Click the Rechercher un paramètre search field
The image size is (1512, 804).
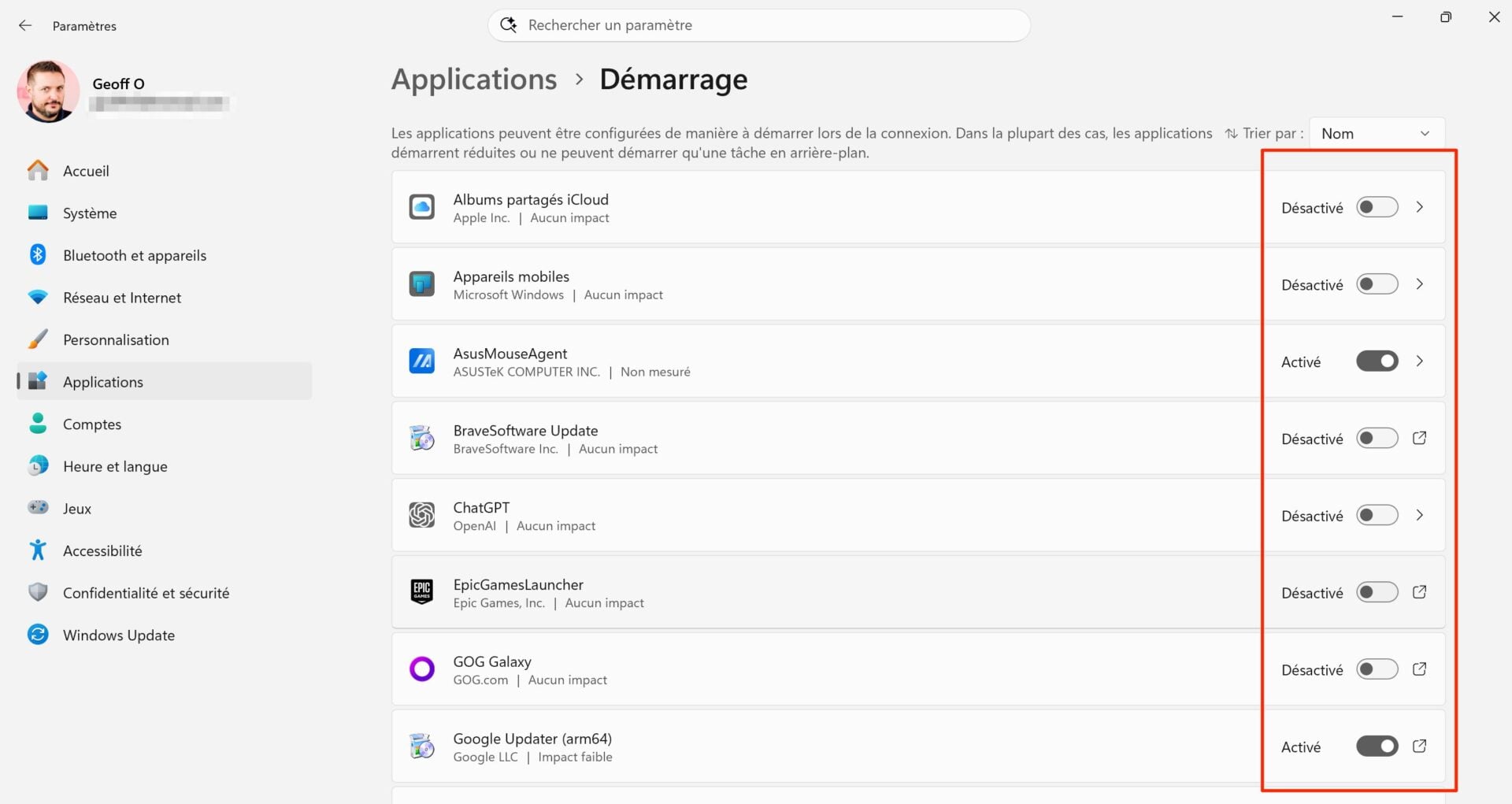pos(758,24)
